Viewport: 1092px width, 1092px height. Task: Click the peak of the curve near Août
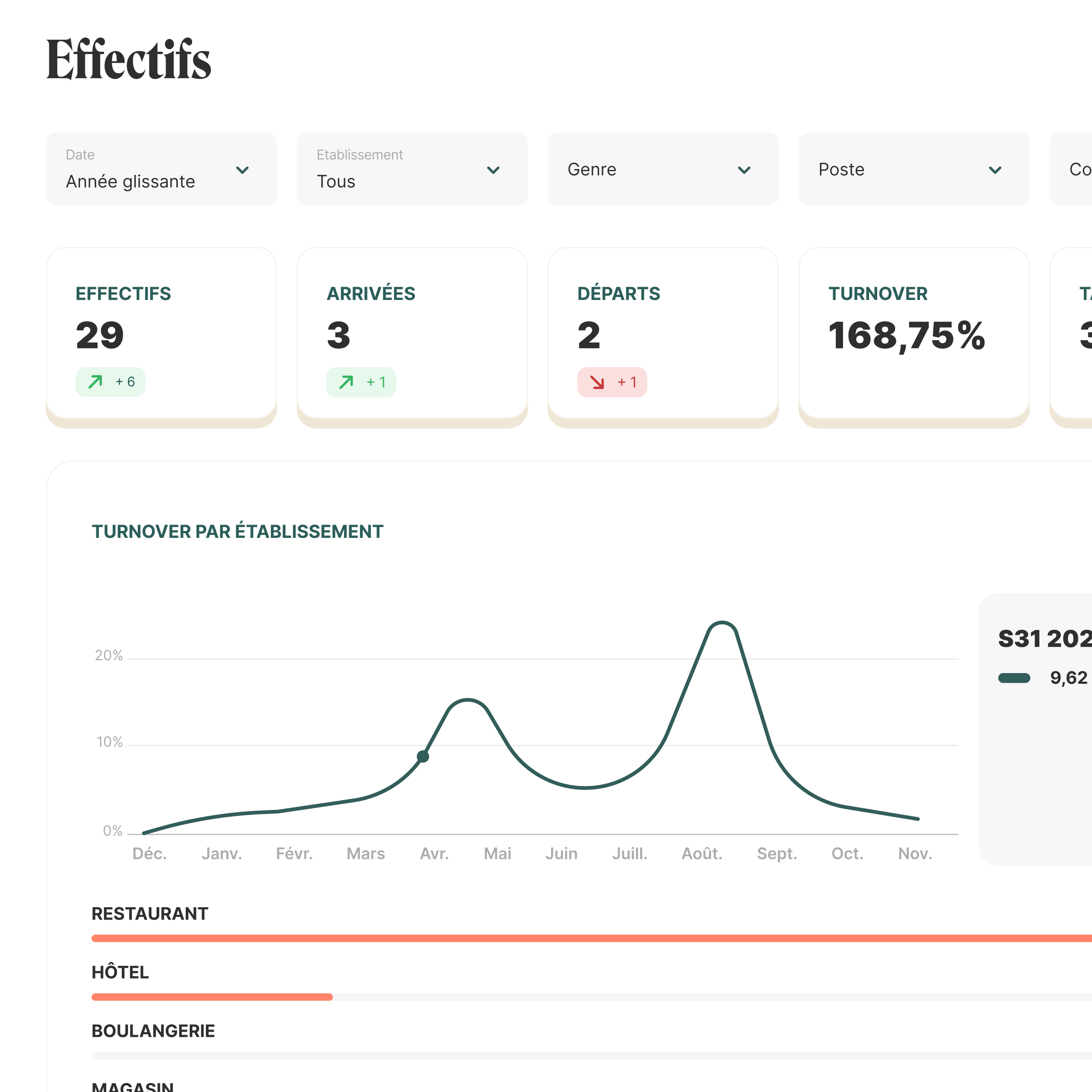tap(722, 623)
